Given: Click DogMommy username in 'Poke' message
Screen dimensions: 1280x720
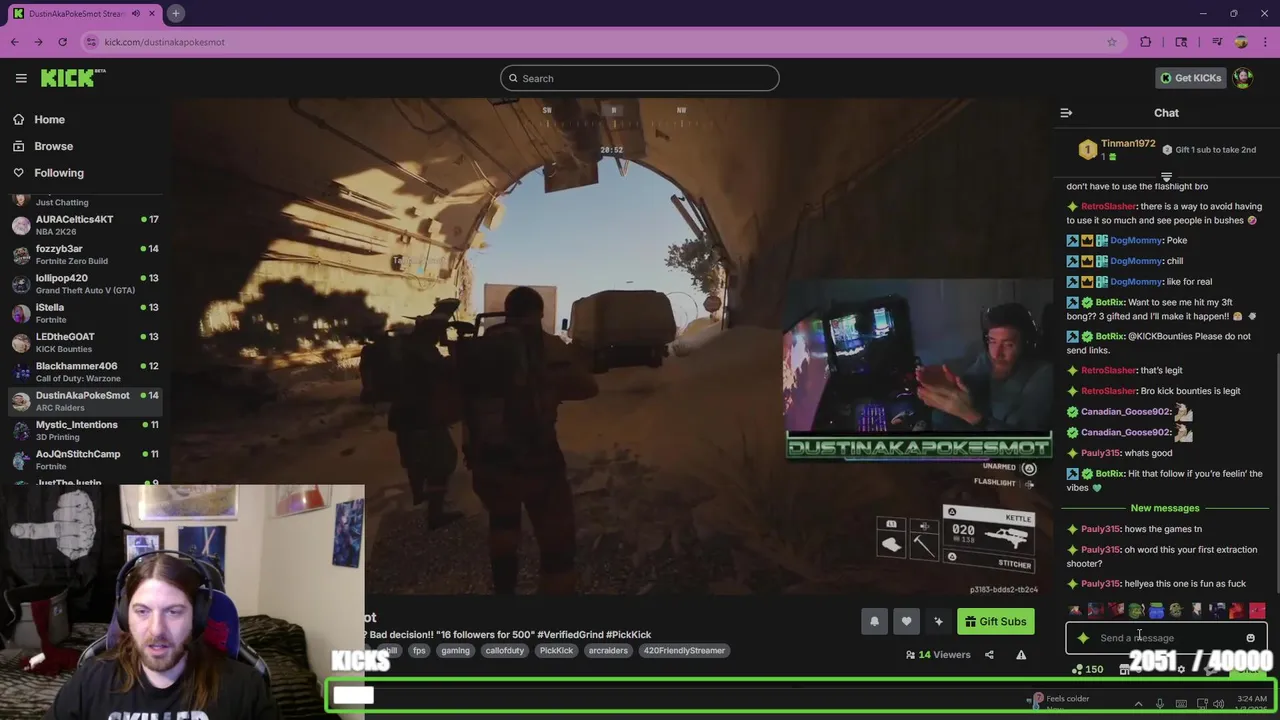Looking at the screenshot, I should (x=1136, y=240).
